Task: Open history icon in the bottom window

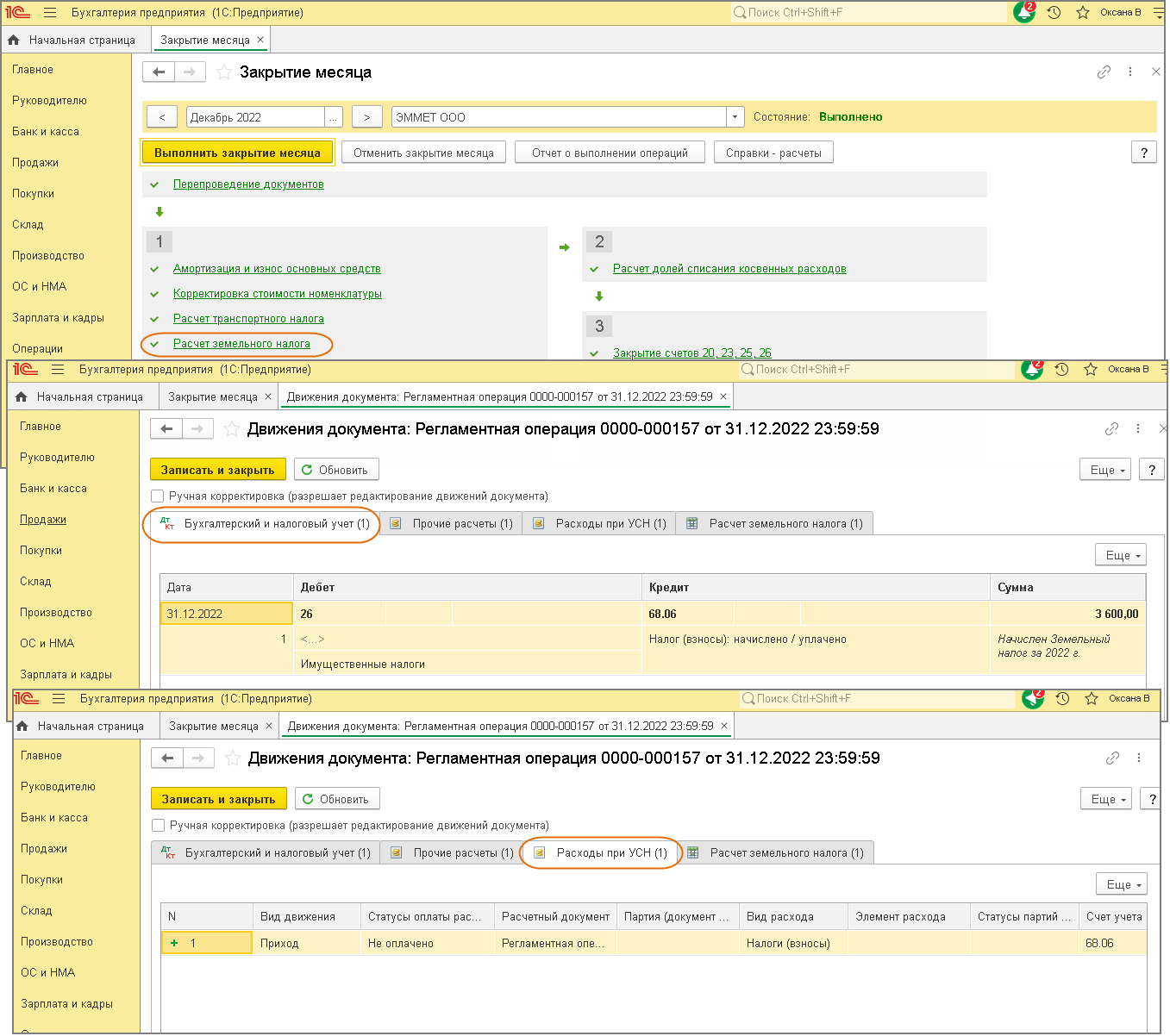Action: 1062,699
